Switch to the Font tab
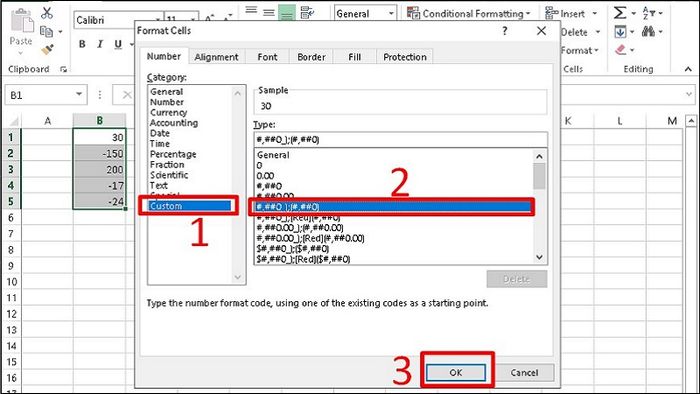 pos(267,57)
